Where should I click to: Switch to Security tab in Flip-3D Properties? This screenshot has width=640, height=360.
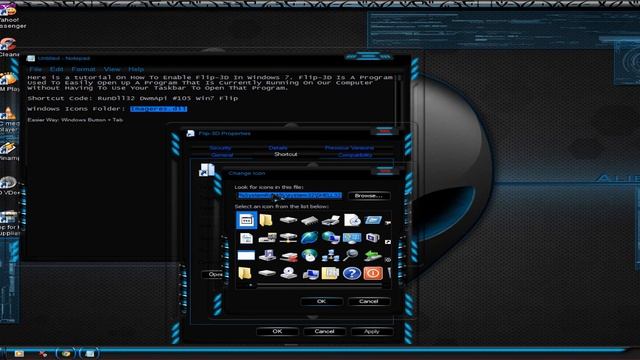click(220, 148)
